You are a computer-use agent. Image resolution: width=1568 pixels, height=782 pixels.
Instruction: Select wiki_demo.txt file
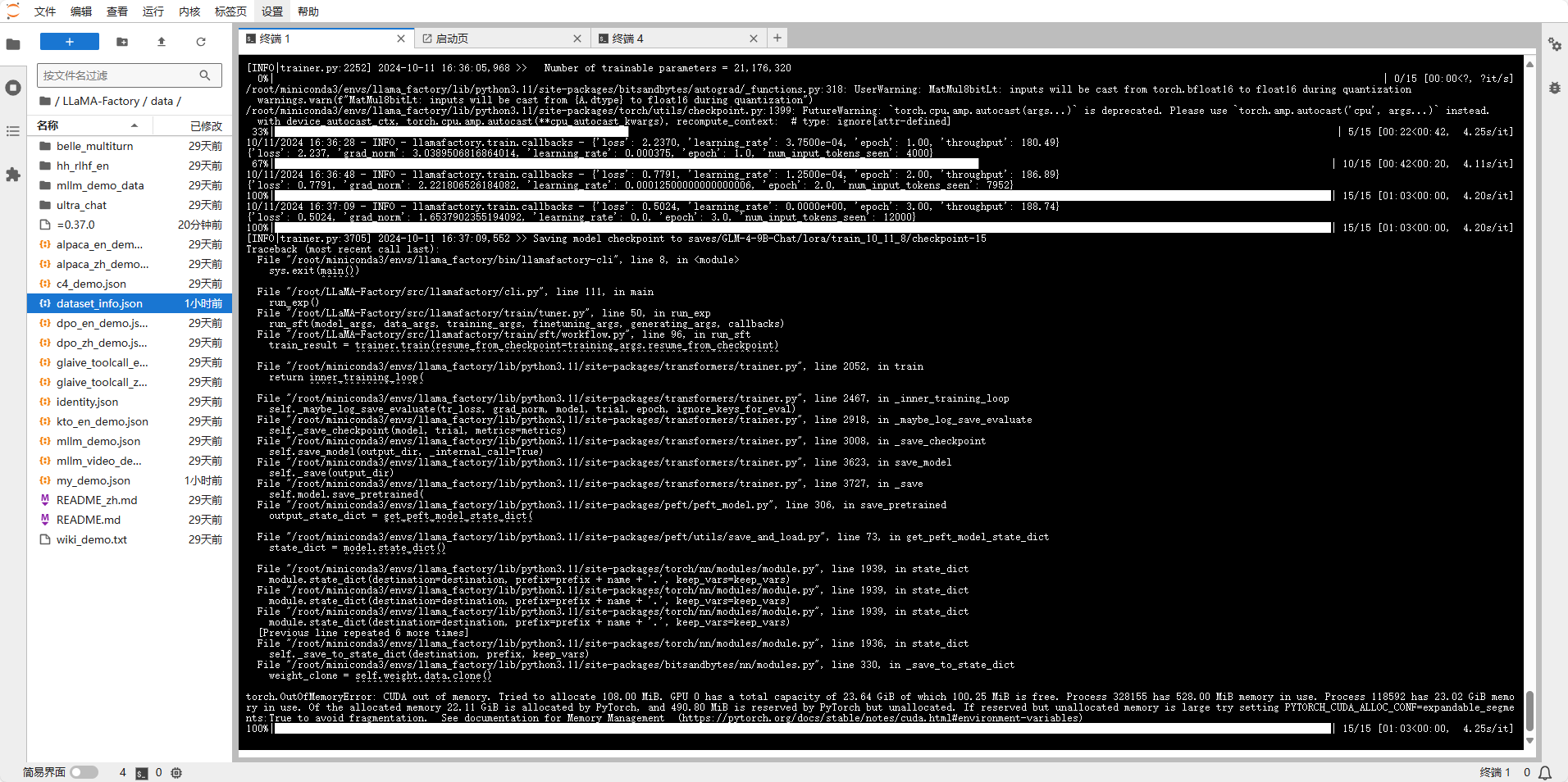coord(130,539)
